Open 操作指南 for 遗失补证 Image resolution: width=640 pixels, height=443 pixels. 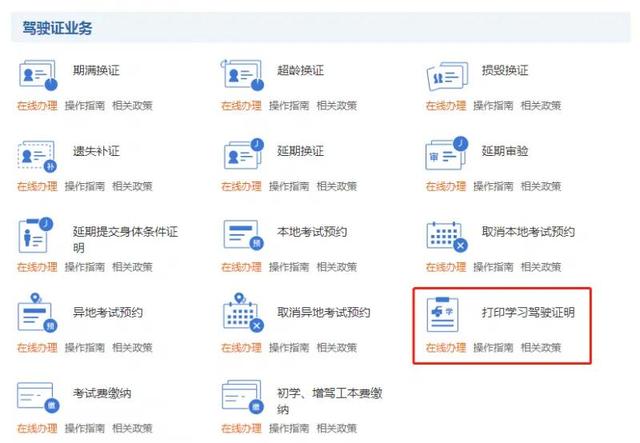click(84, 187)
